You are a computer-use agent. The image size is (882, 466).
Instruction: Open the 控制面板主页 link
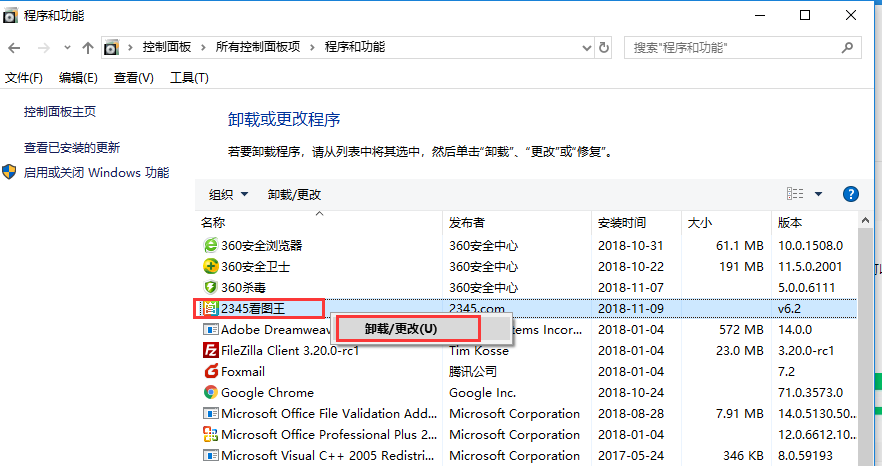click(60, 111)
